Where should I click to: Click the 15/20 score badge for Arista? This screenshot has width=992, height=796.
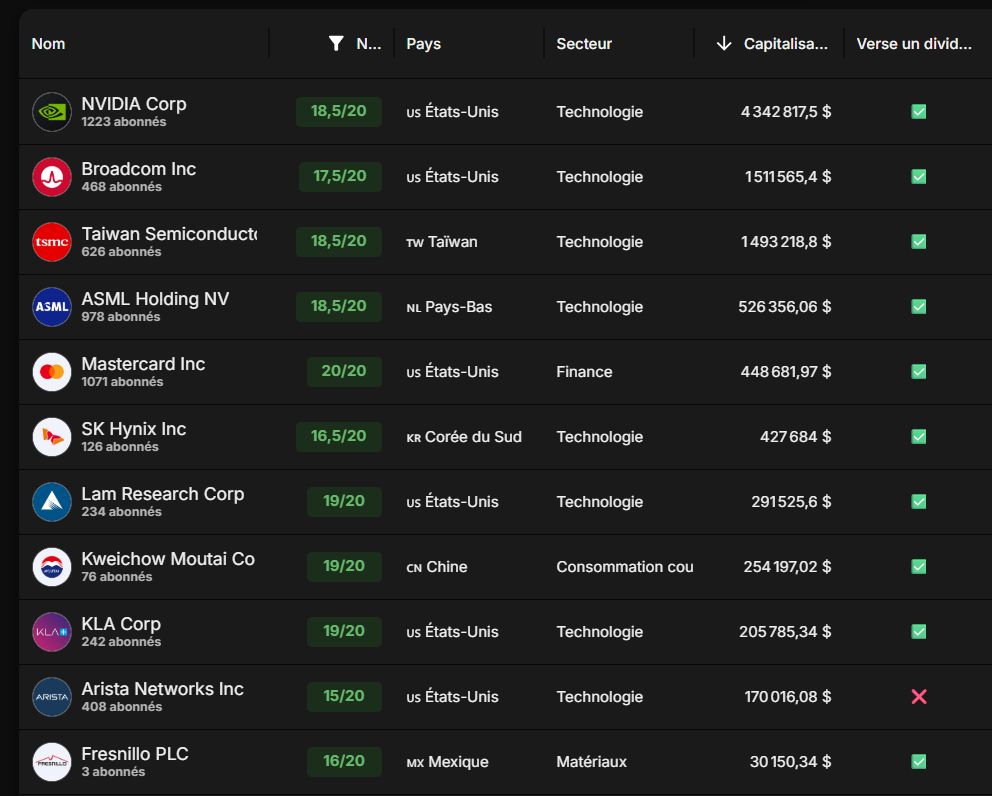344,697
